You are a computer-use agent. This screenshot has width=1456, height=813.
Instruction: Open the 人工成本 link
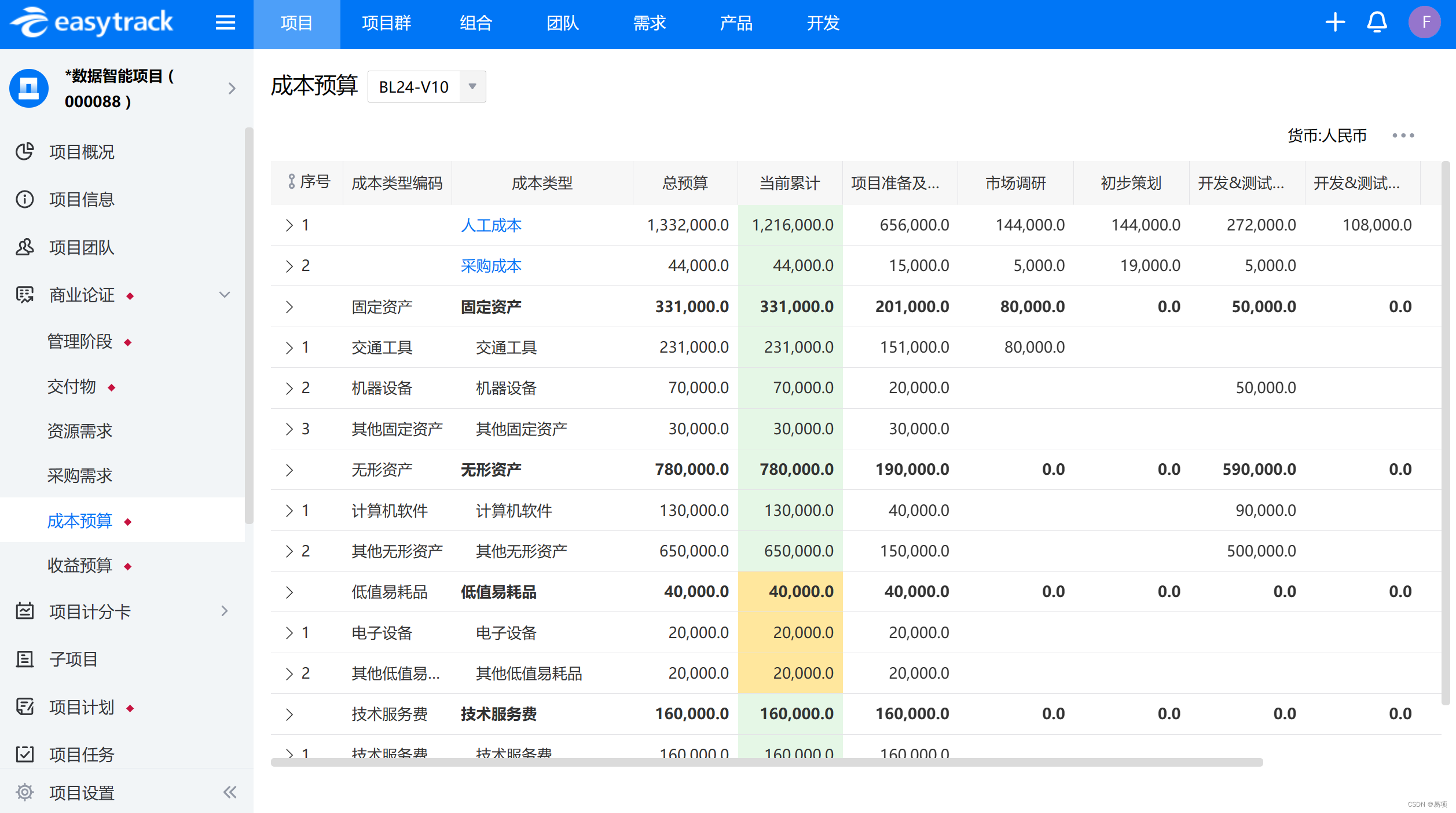pos(491,225)
